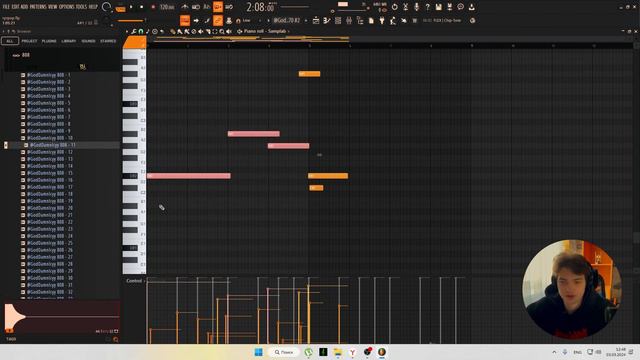Select sample @GodDamnIyy 808 - 20
Screen dimensions: 640x360
coord(50,208)
